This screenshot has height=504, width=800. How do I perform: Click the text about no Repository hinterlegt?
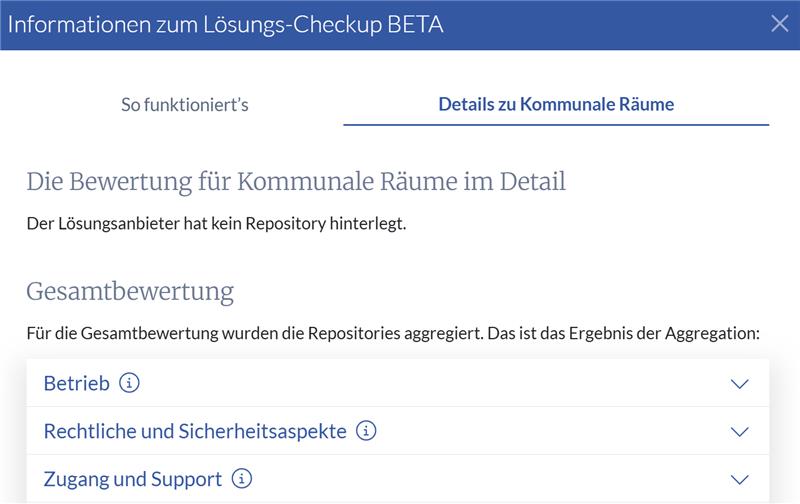click(x=216, y=223)
